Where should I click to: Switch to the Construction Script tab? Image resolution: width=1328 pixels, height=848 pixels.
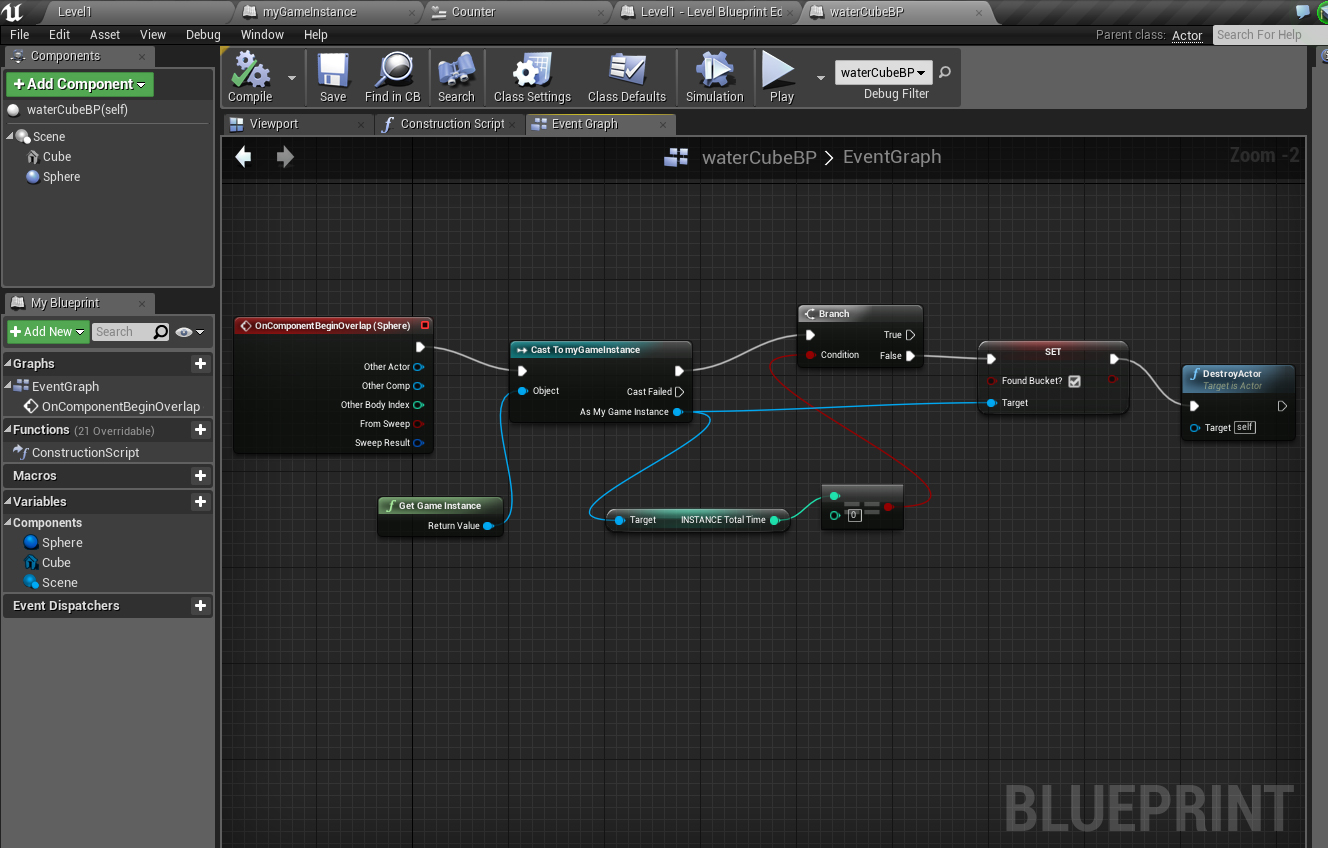click(452, 124)
